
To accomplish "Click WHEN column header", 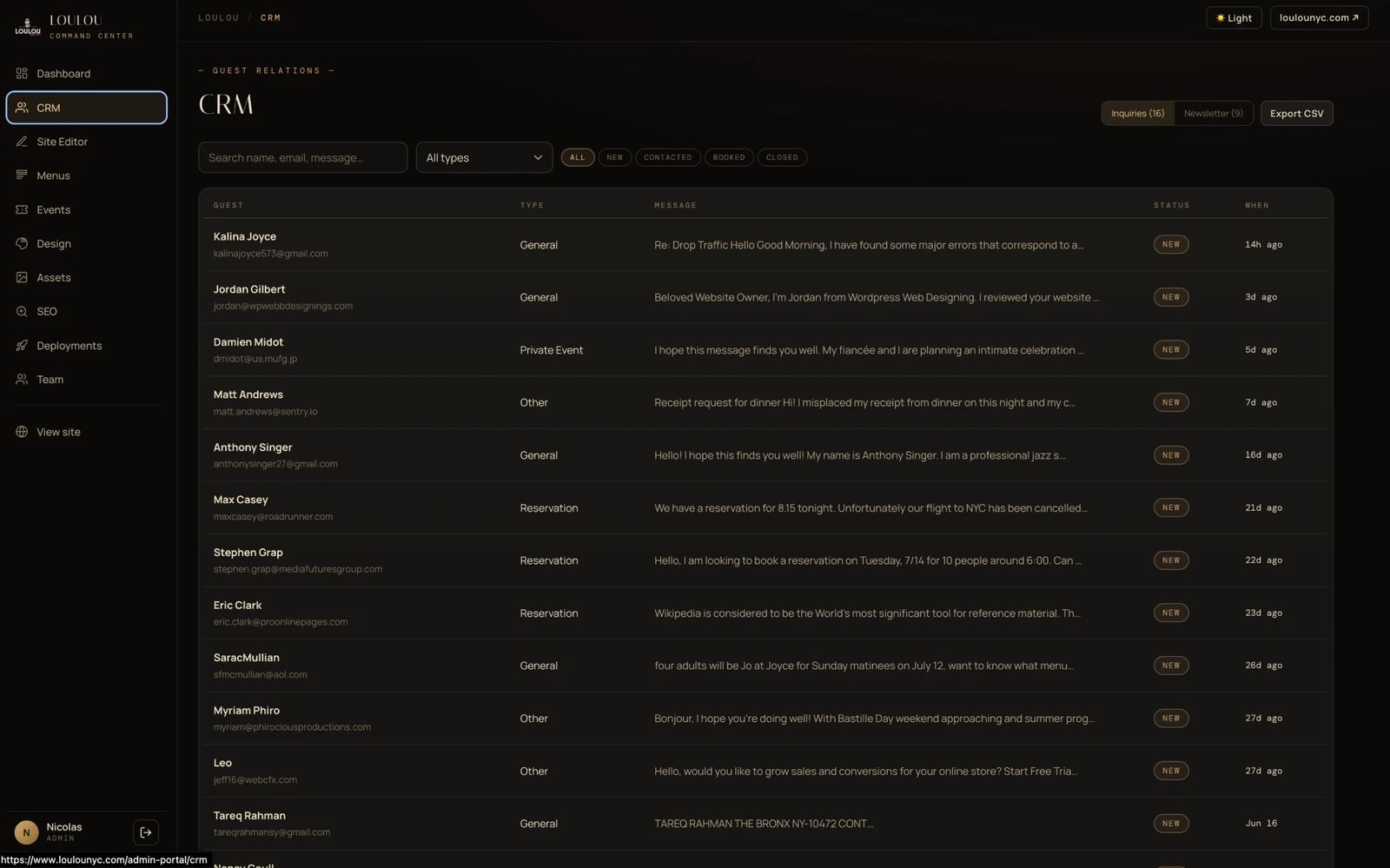I will pos(1257,205).
